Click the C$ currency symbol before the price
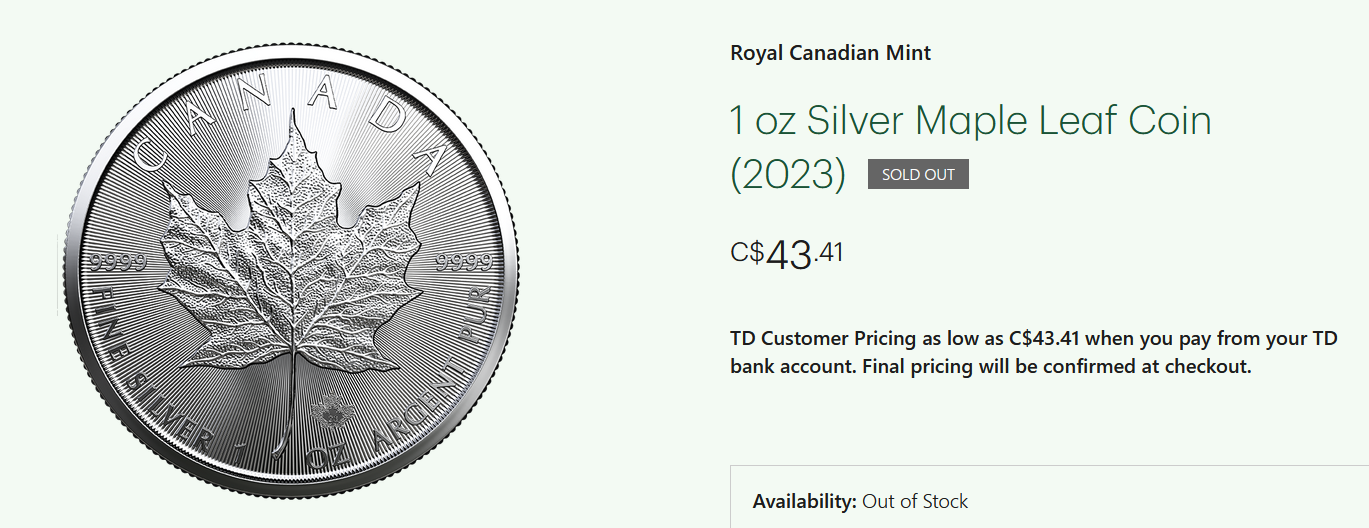 (x=747, y=251)
